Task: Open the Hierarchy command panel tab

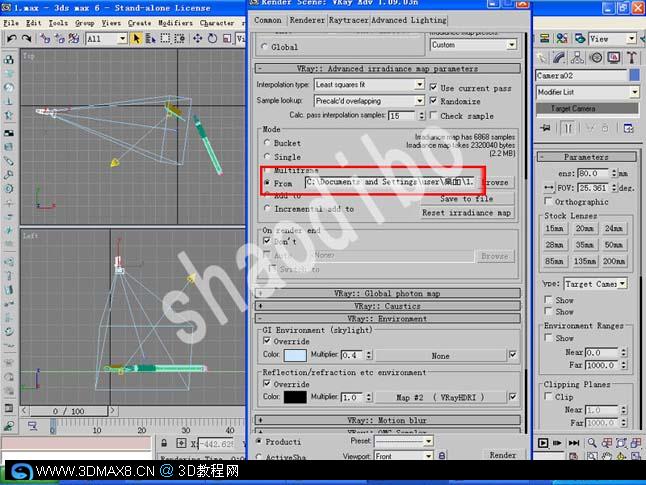Action: [x=577, y=58]
